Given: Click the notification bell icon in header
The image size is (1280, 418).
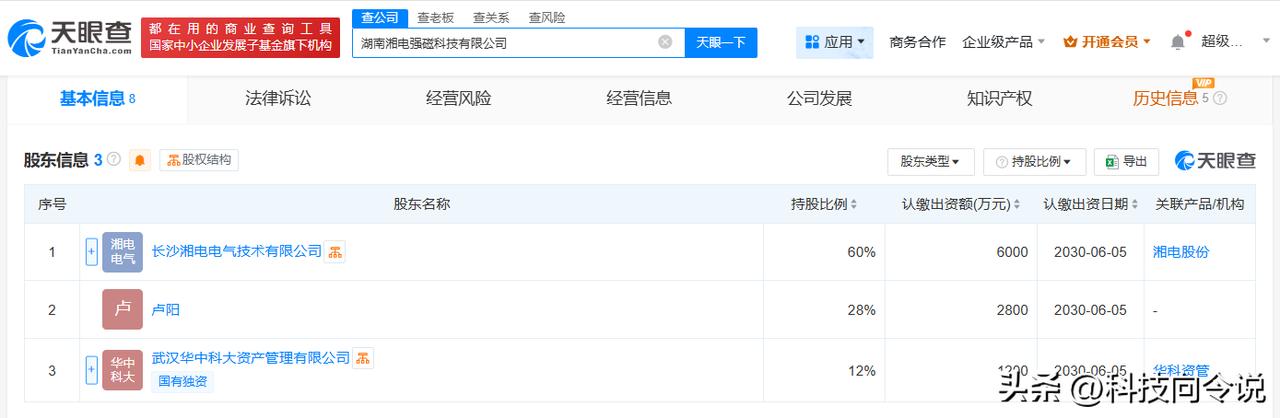Looking at the screenshot, I should (x=1178, y=41).
